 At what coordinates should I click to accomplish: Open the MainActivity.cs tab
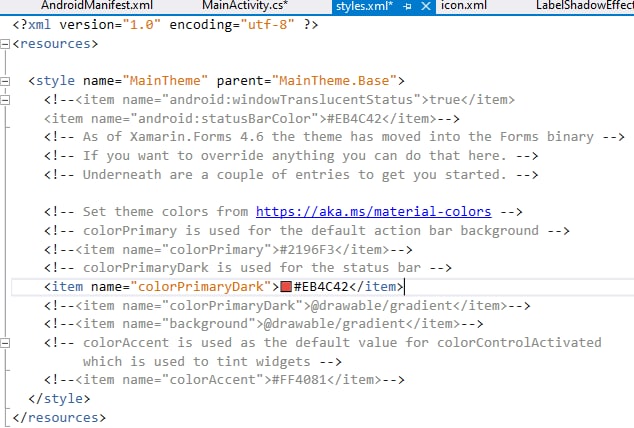coord(245,6)
